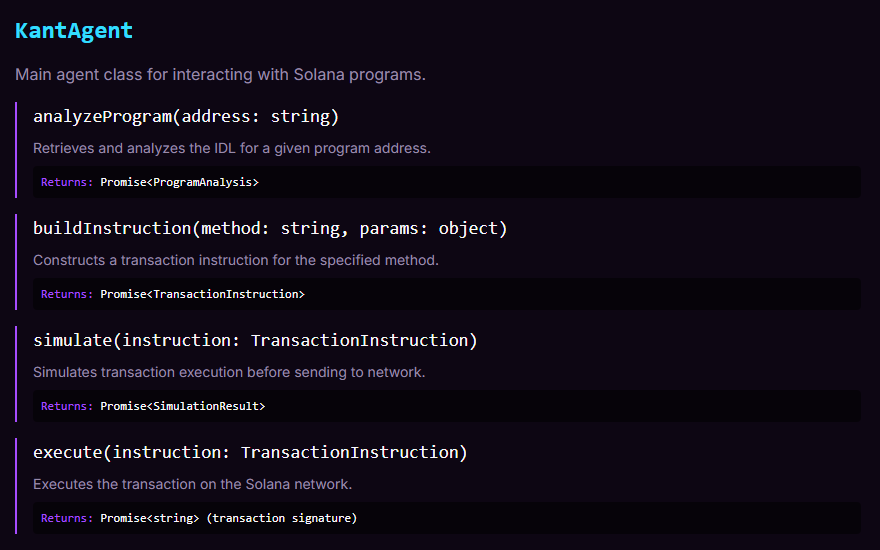Screen dimensions: 880x550
Task: Select 'Constructs a transaction instruction' description
Action: [x=236, y=260]
